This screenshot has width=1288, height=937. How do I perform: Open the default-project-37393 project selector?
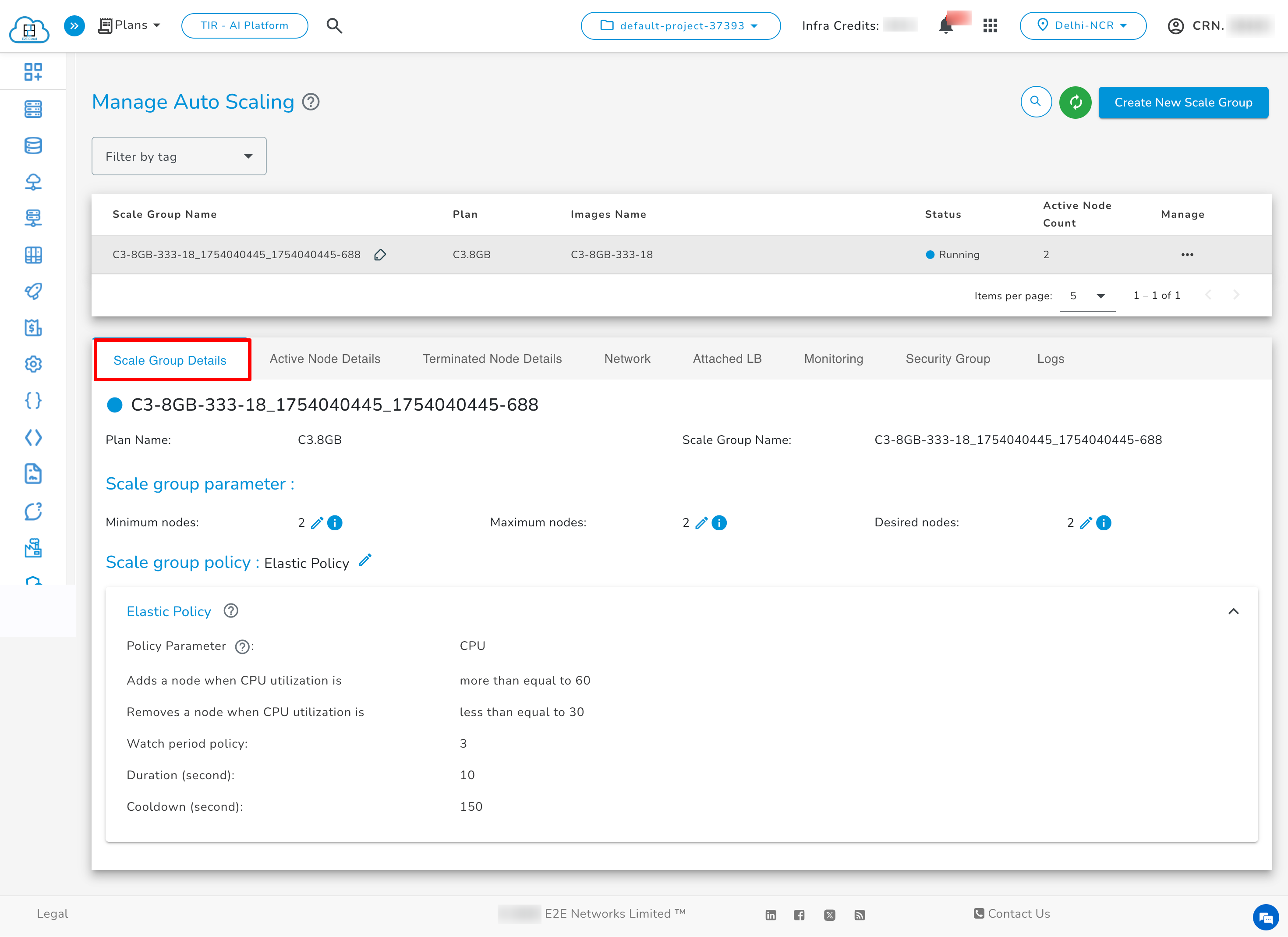pyautogui.click(x=680, y=25)
